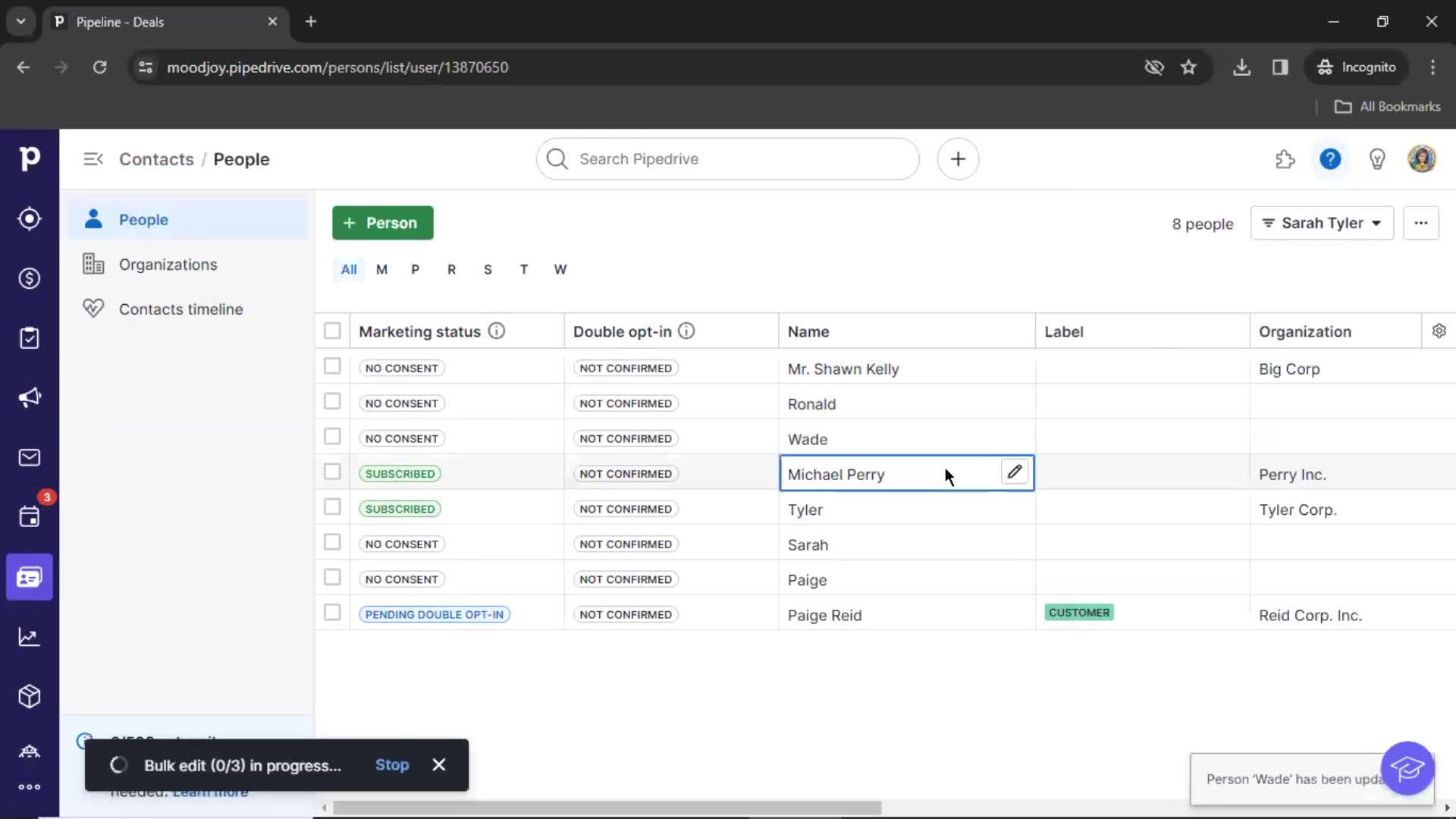Filter by letter S
The width and height of the screenshot is (1456, 819).
488,269
